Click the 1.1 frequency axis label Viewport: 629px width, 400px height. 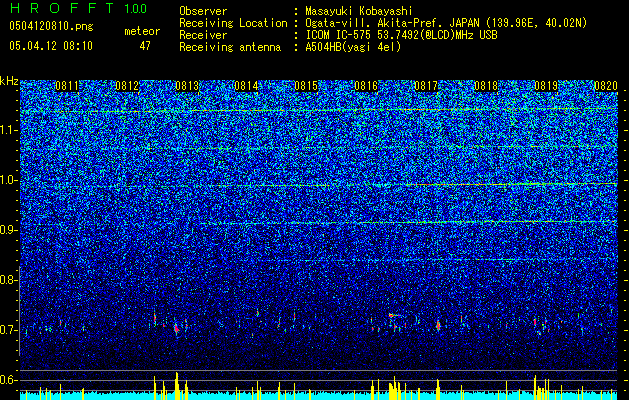8,130
